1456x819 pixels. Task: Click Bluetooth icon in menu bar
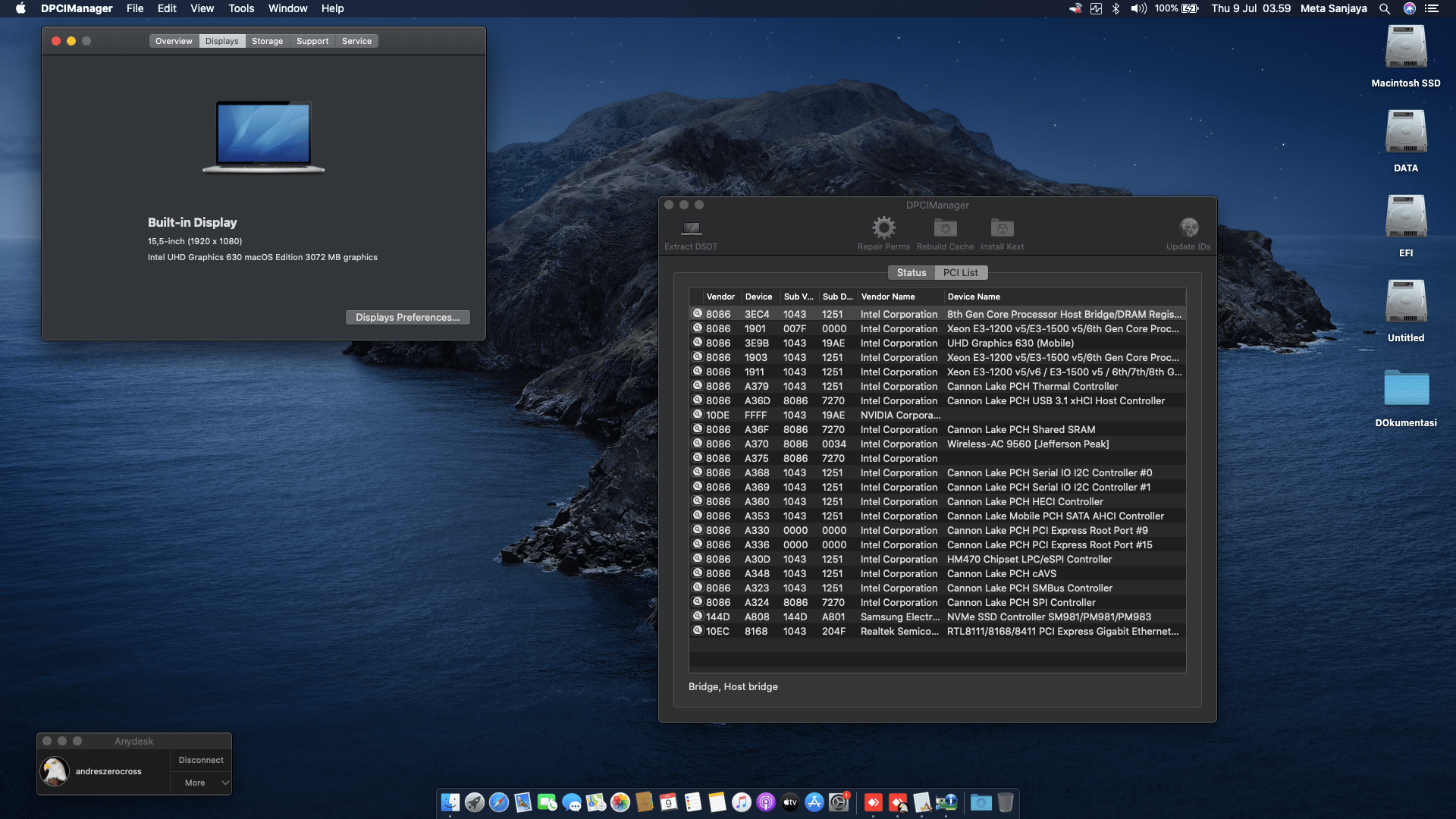tap(1116, 8)
